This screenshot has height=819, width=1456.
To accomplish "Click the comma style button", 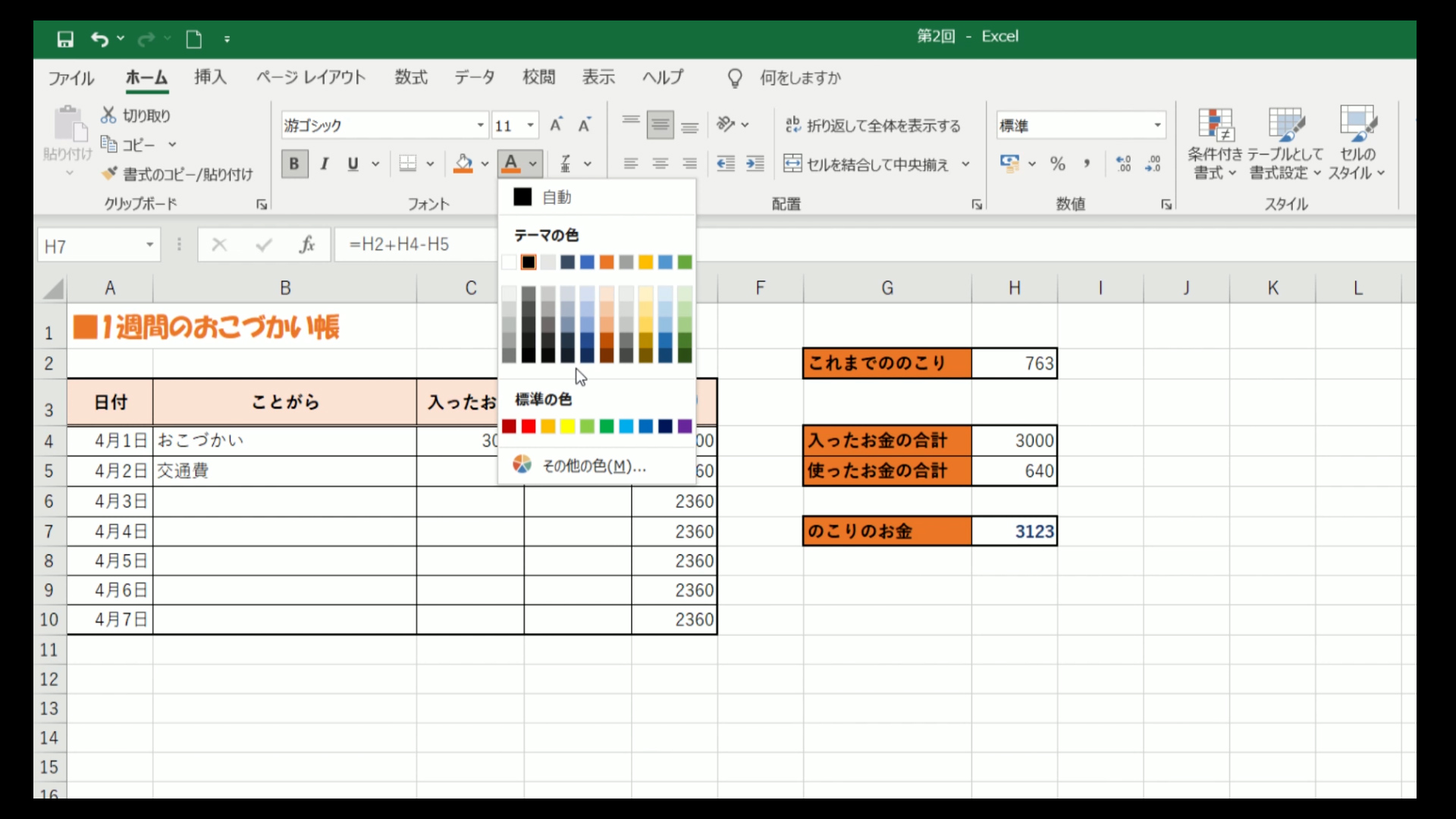I will [x=1087, y=163].
